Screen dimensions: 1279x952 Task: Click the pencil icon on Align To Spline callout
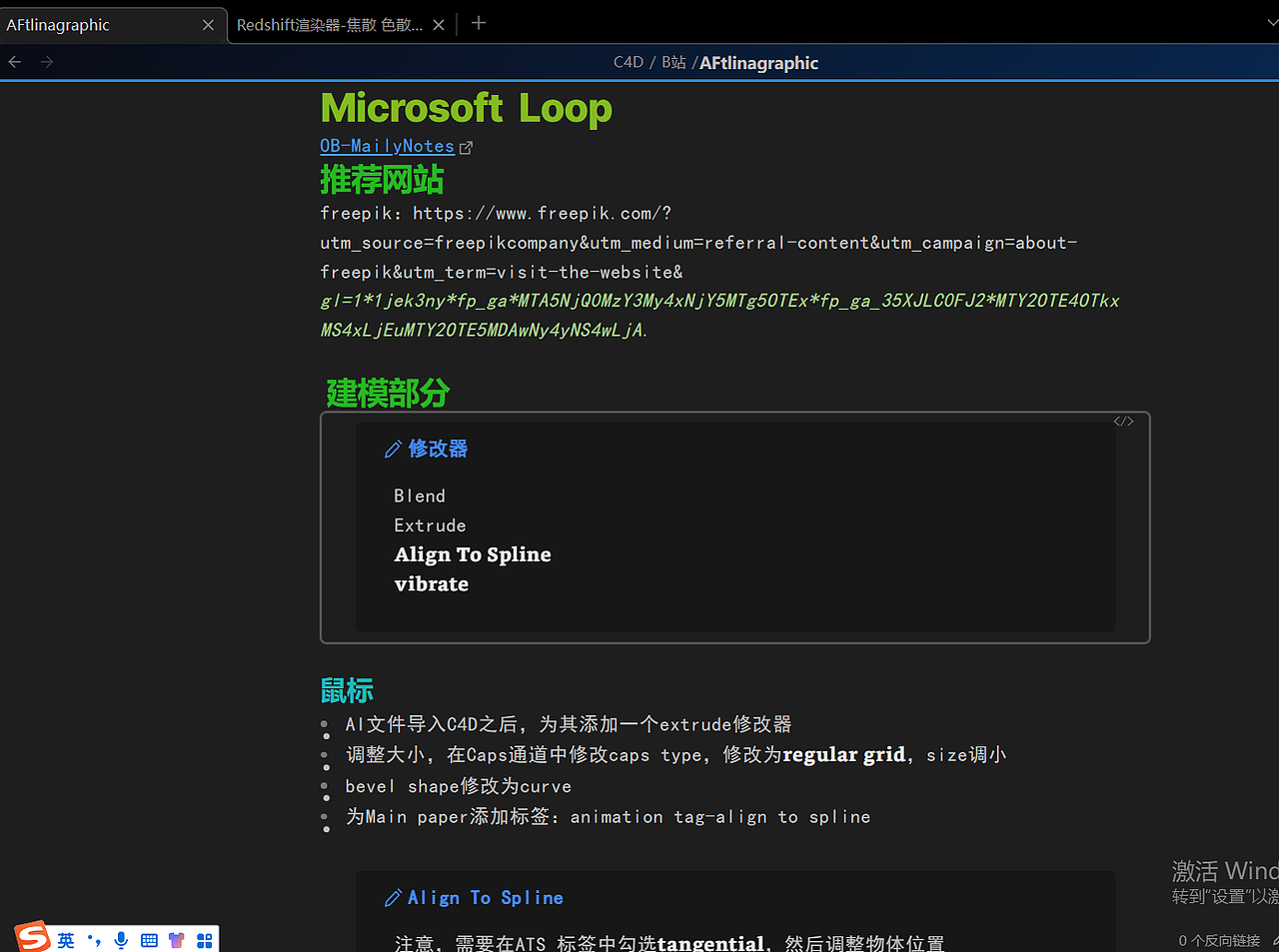coord(393,897)
